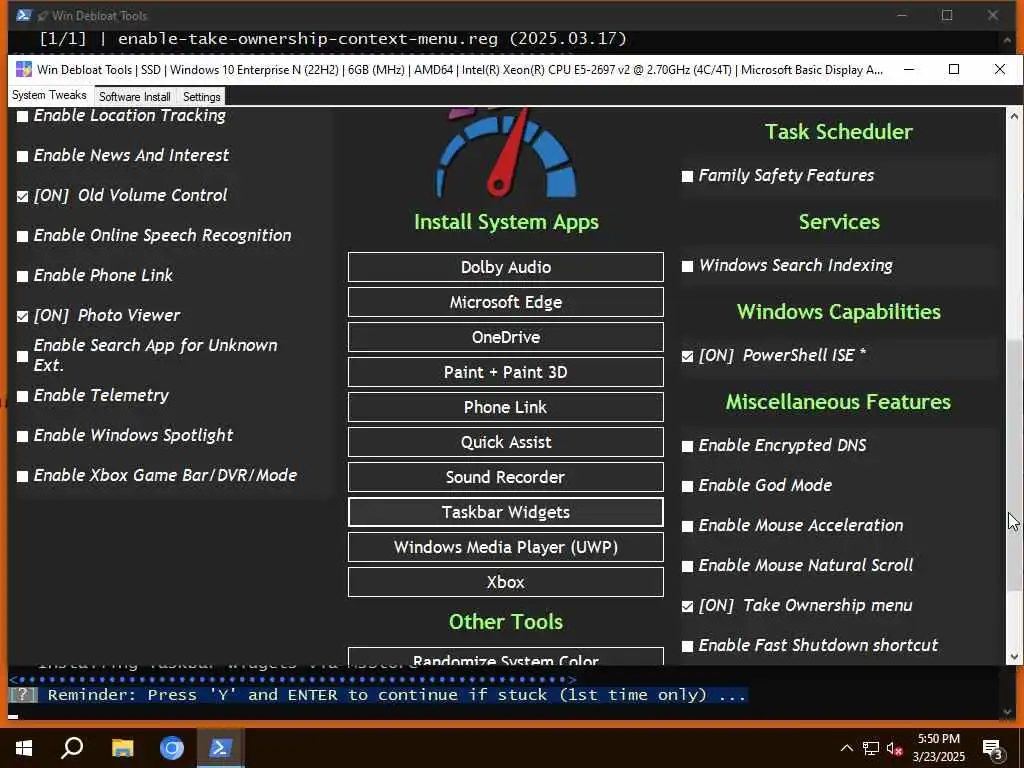Uncheck Take Ownership menu

687,606
